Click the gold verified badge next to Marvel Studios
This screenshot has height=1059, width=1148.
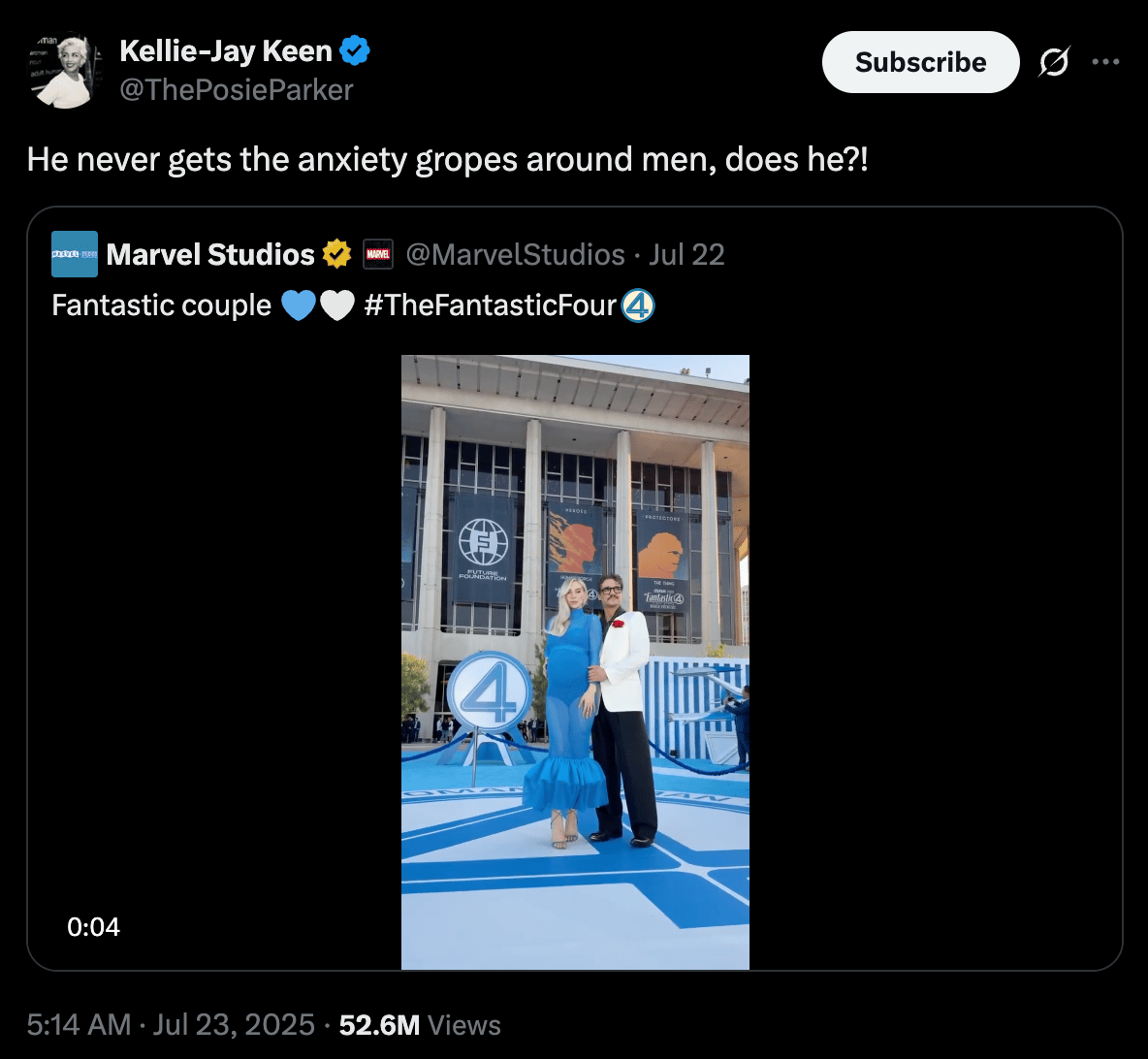pos(336,254)
